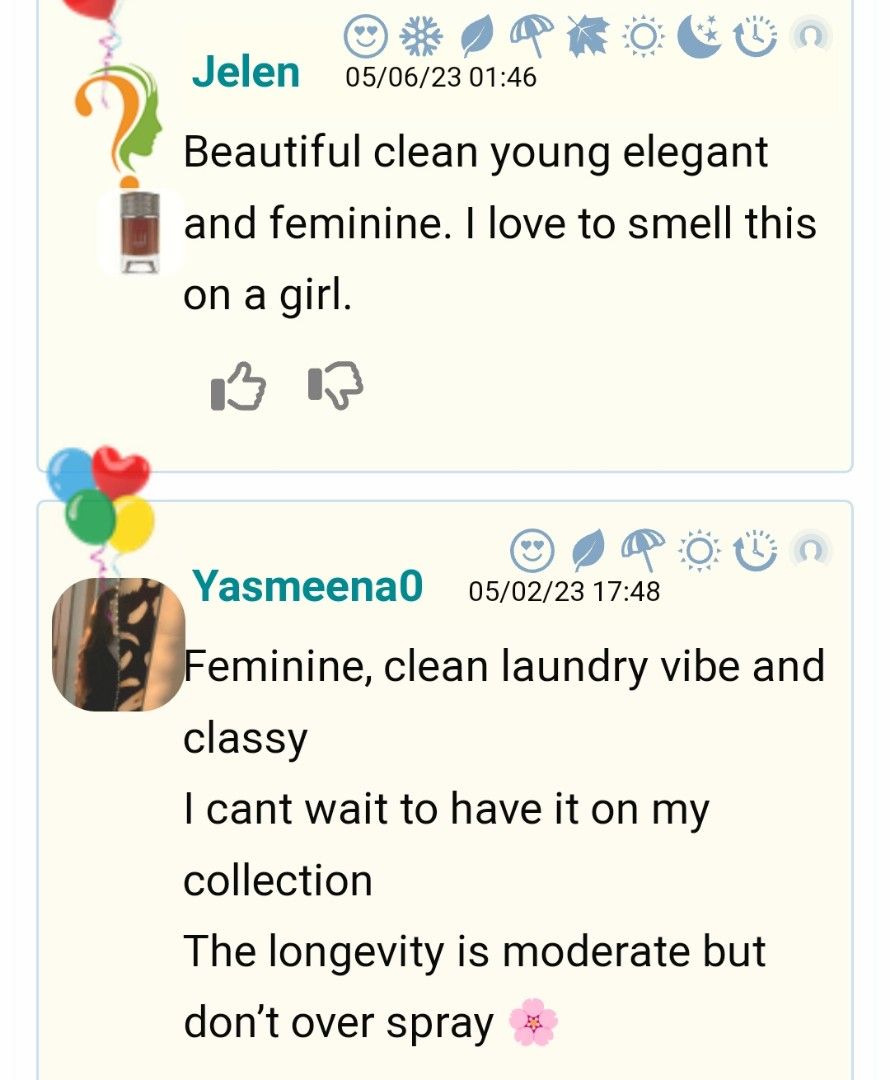This screenshot has height=1080, width=890.
Task: Click the love smiley icon on Jelen's review
Action: [x=365, y=37]
